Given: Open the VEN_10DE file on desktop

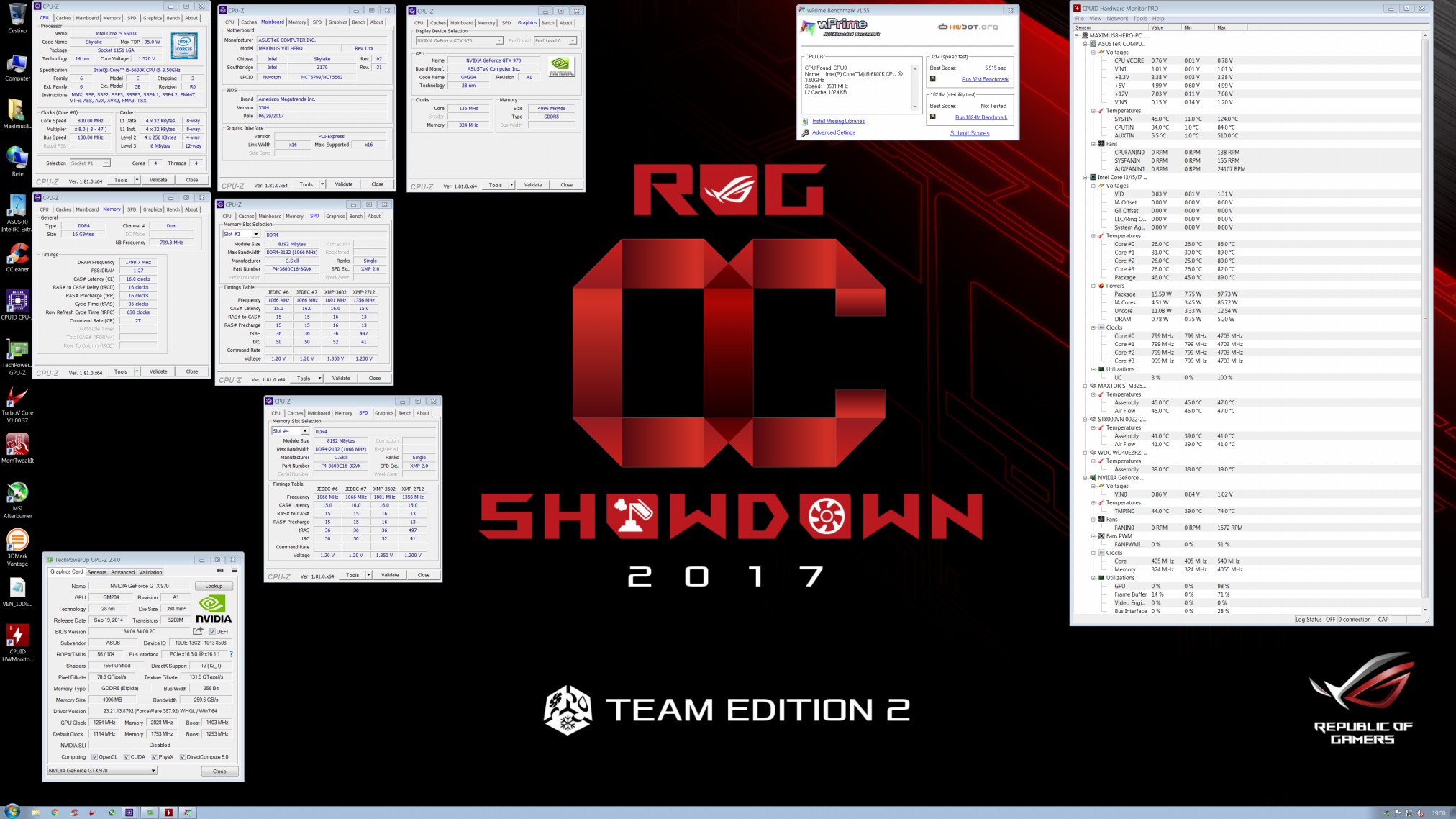Looking at the screenshot, I should point(17,592).
